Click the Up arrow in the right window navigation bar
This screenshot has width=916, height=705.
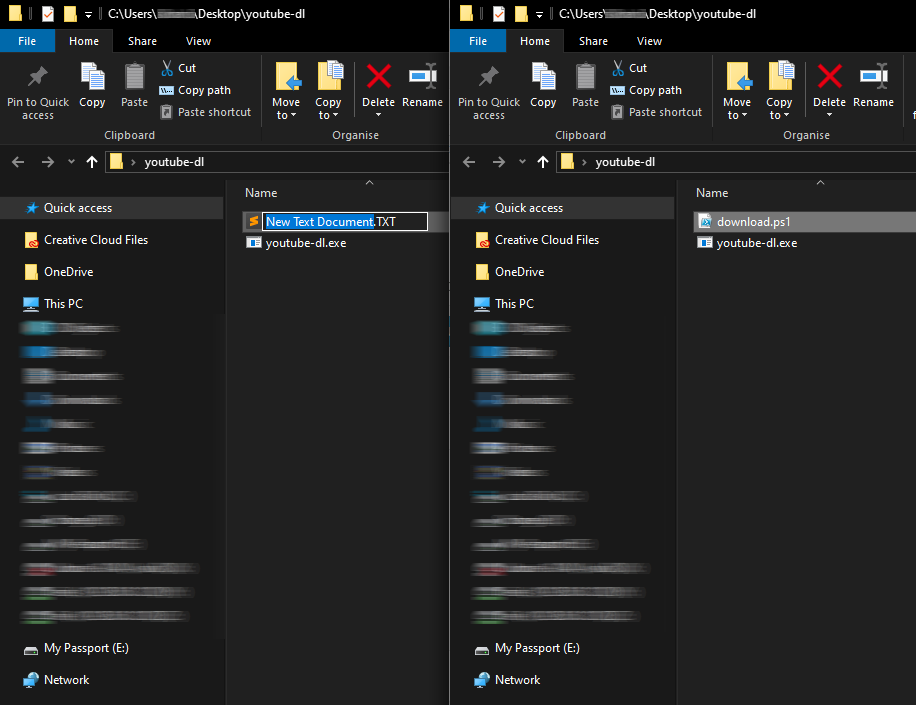point(543,162)
